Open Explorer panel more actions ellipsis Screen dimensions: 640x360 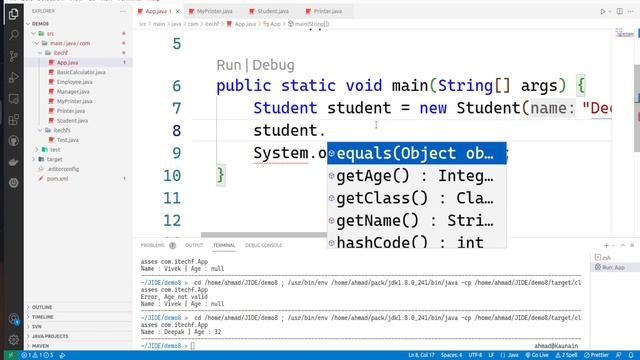pos(123,11)
